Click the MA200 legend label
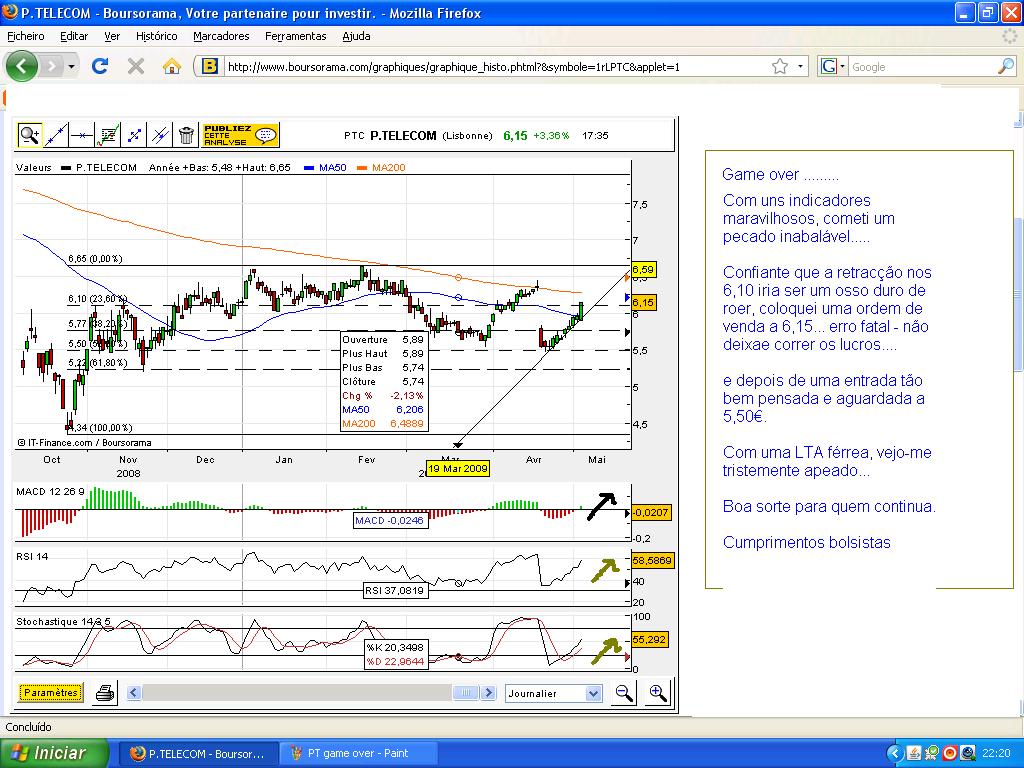The image size is (1024, 768). pyautogui.click(x=389, y=168)
